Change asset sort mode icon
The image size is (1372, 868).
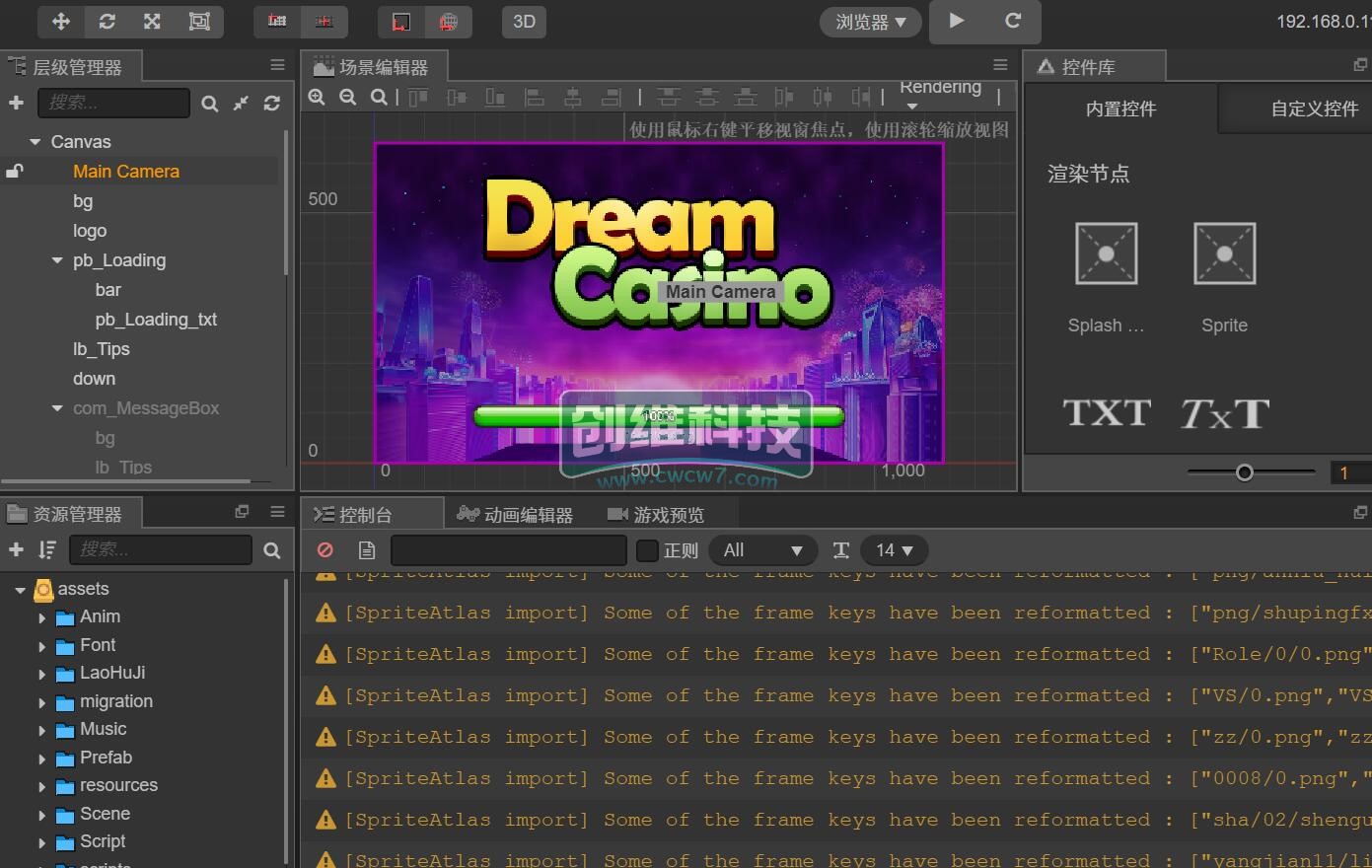coord(46,549)
